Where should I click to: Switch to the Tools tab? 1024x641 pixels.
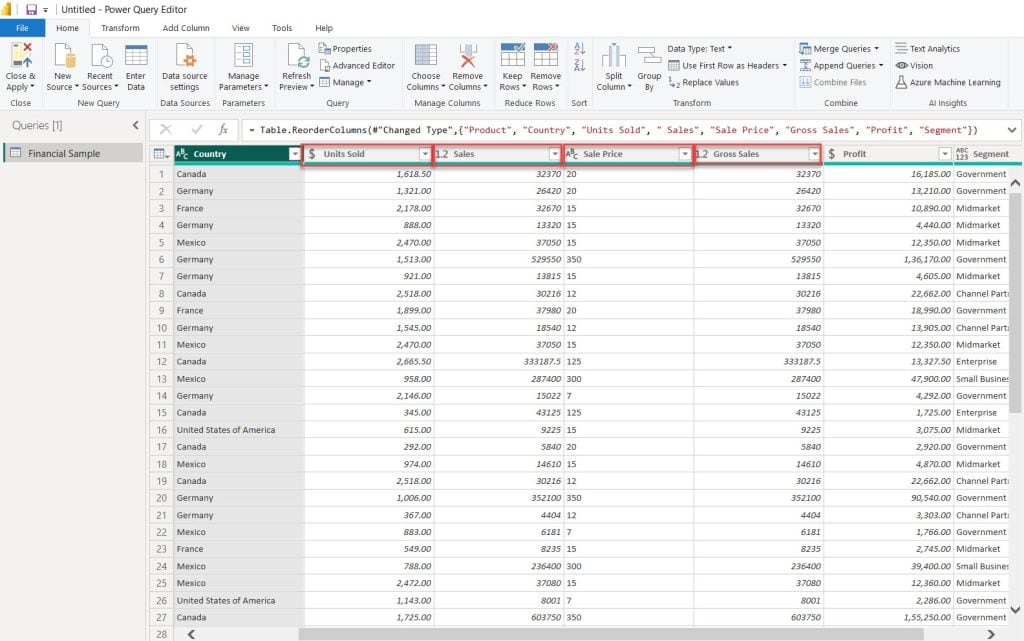tap(282, 28)
